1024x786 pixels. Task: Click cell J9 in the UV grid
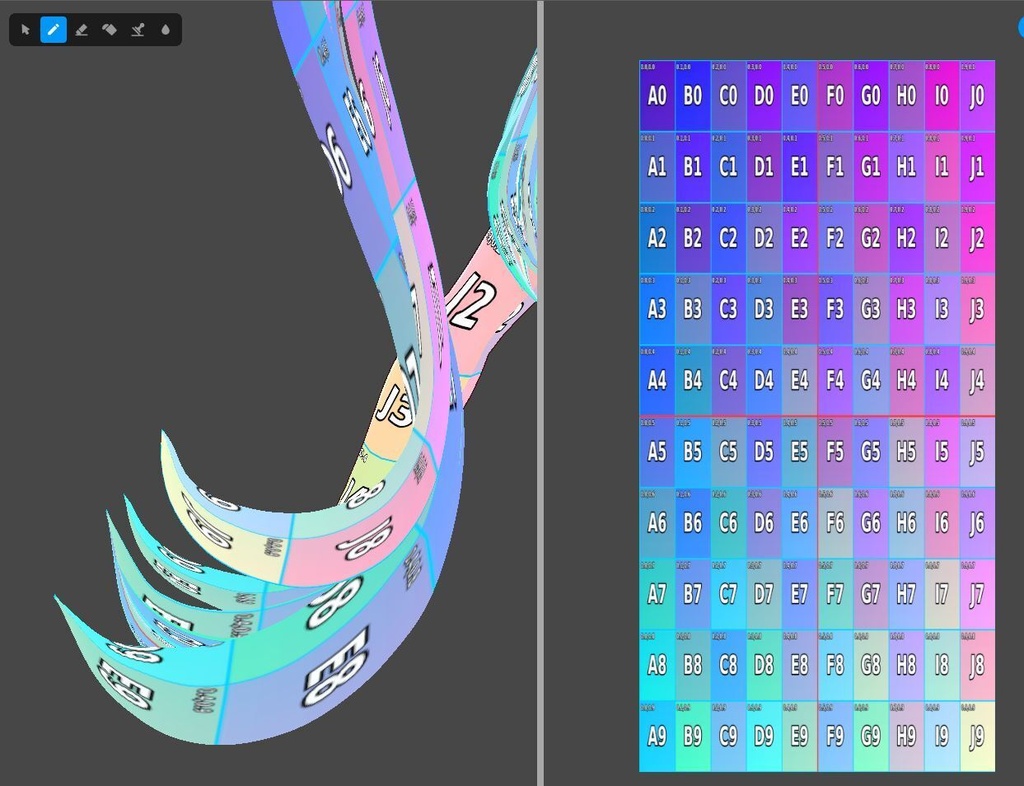click(977, 736)
